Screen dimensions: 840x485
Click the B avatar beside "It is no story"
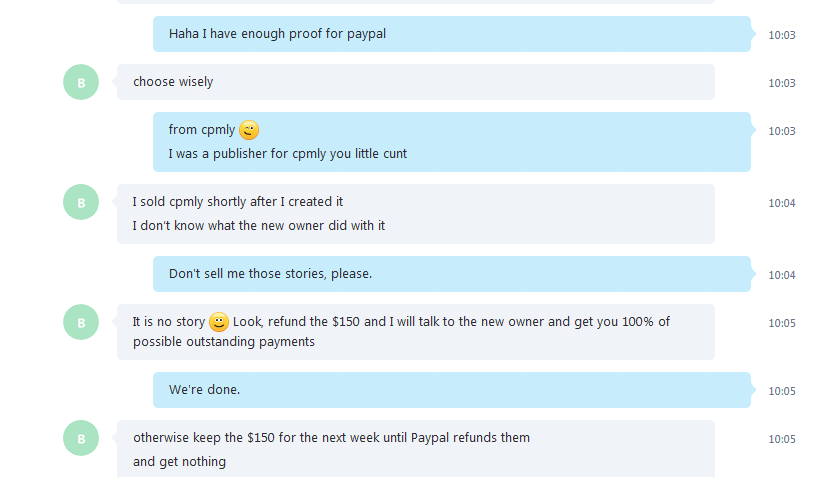coord(81,322)
